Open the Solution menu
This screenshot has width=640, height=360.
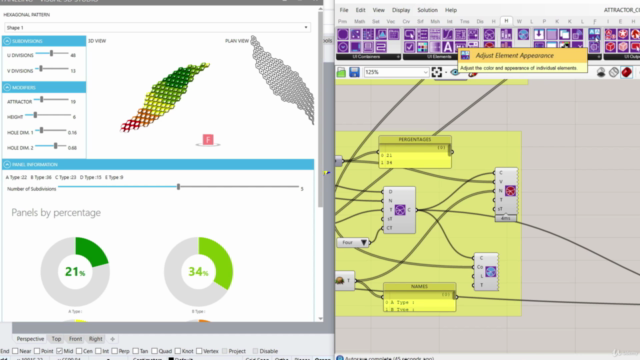pyautogui.click(x=427, y=10)
